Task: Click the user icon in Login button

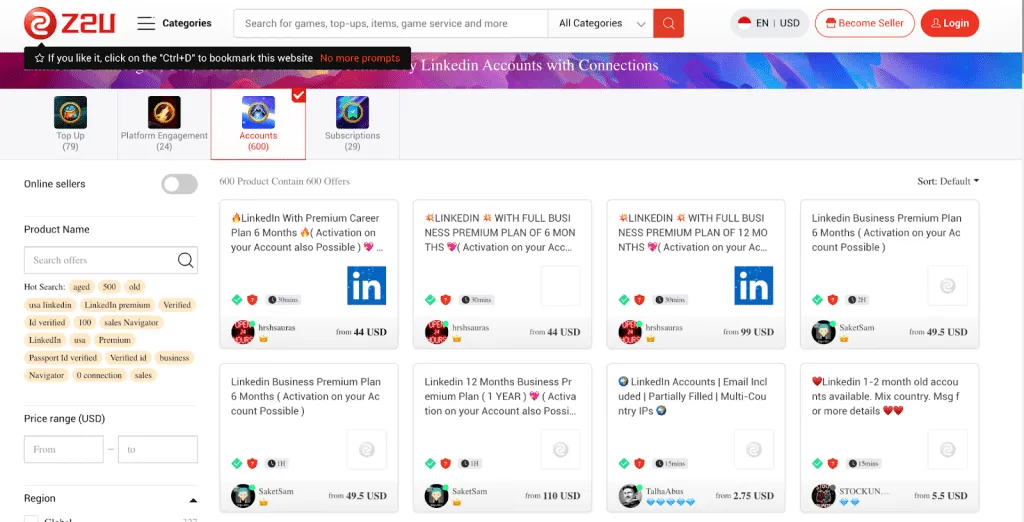Action: pyautogui.click(x=936, y=24)
